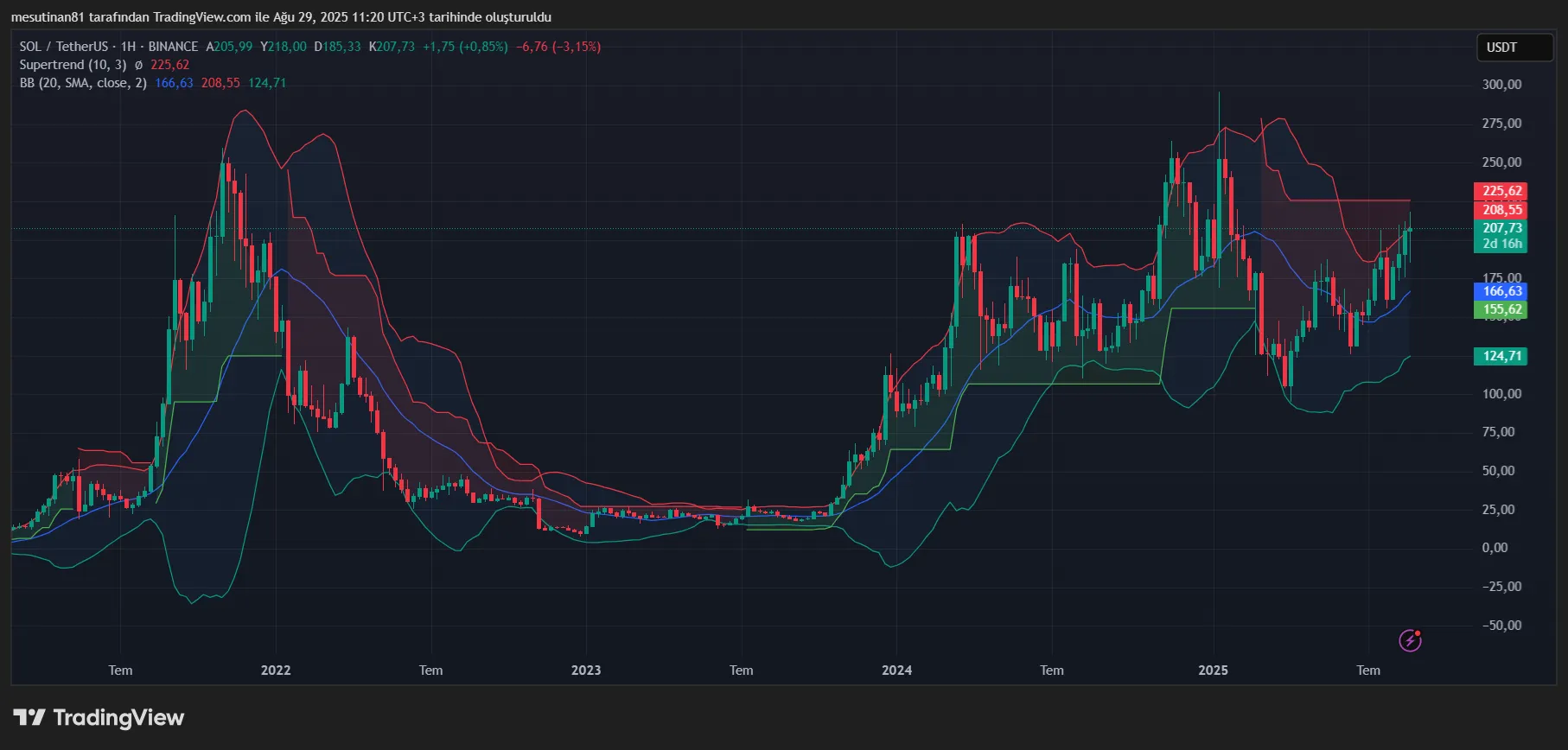Image resolution: width=1568 pixels, height=750 pixels.
Task: Click the purple lightning bolt icon
Action: click(x=1410, y=640)
